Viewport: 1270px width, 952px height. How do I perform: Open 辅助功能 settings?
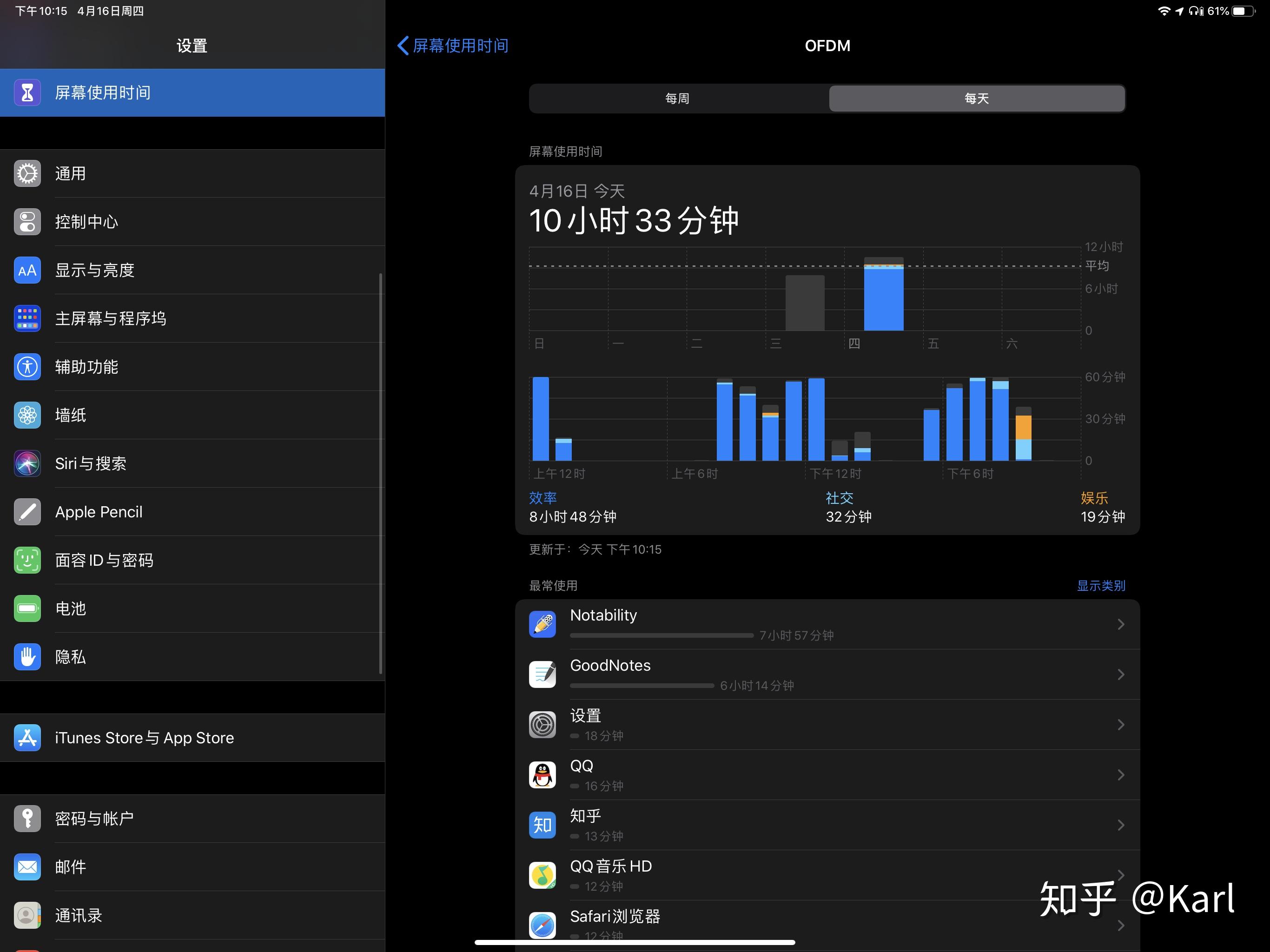(192, 366)
